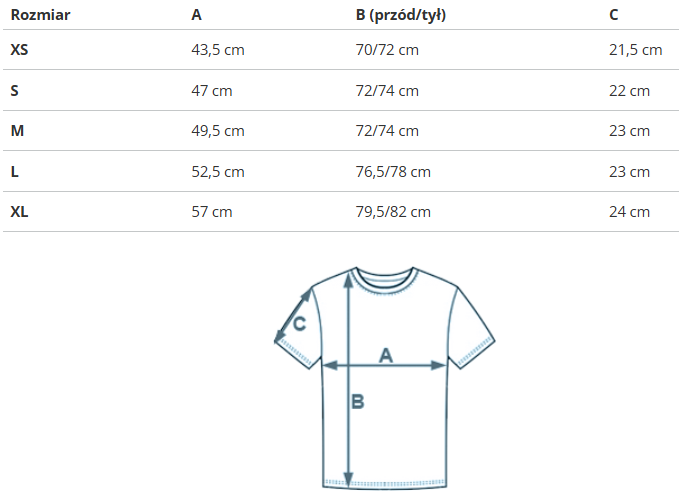The height and width of the screenshot is (502, 679).
Task: Select the XL size row label
Action: pos(19,212)
